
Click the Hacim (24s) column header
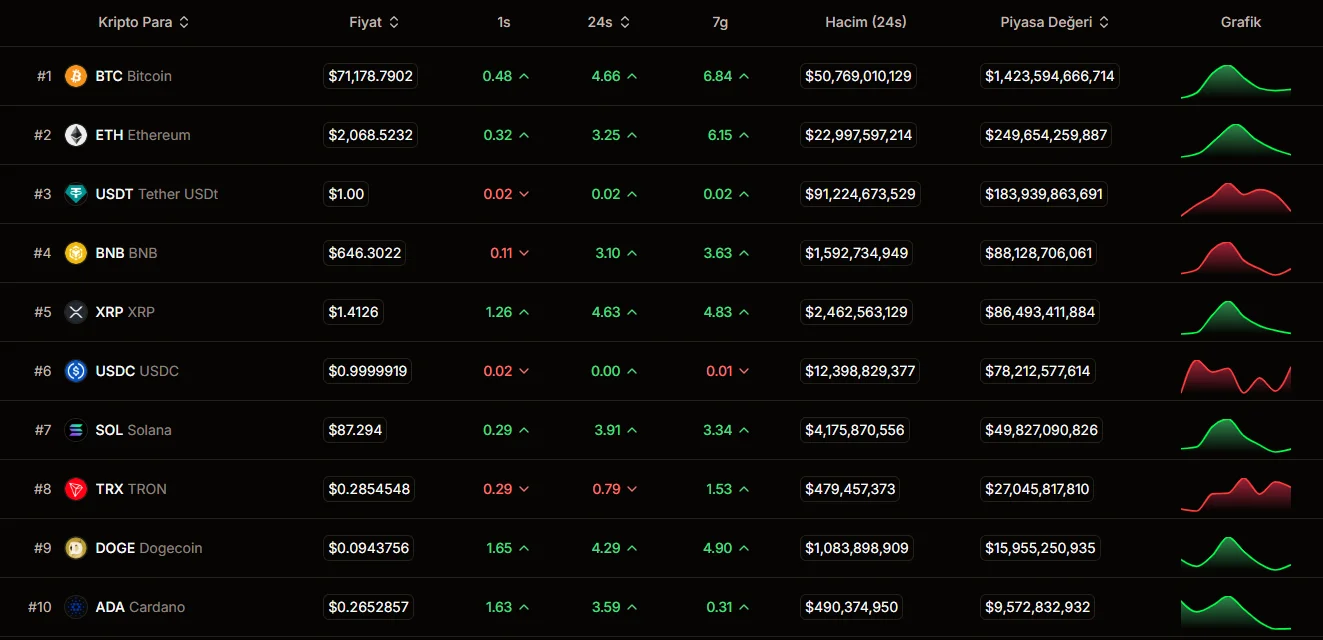865,22
